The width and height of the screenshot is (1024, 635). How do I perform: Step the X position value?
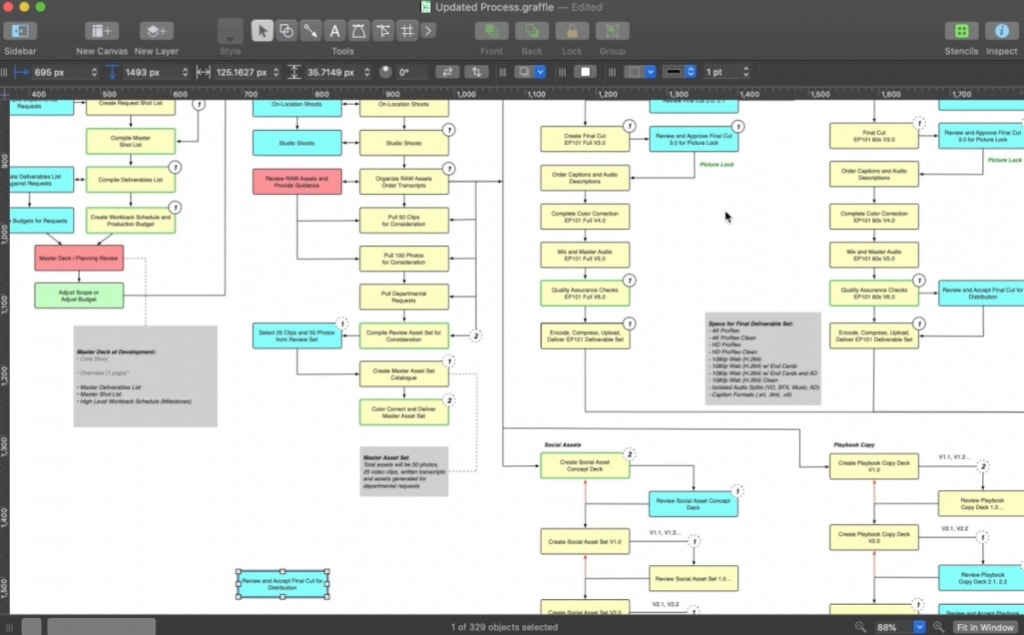coord(94,72)
